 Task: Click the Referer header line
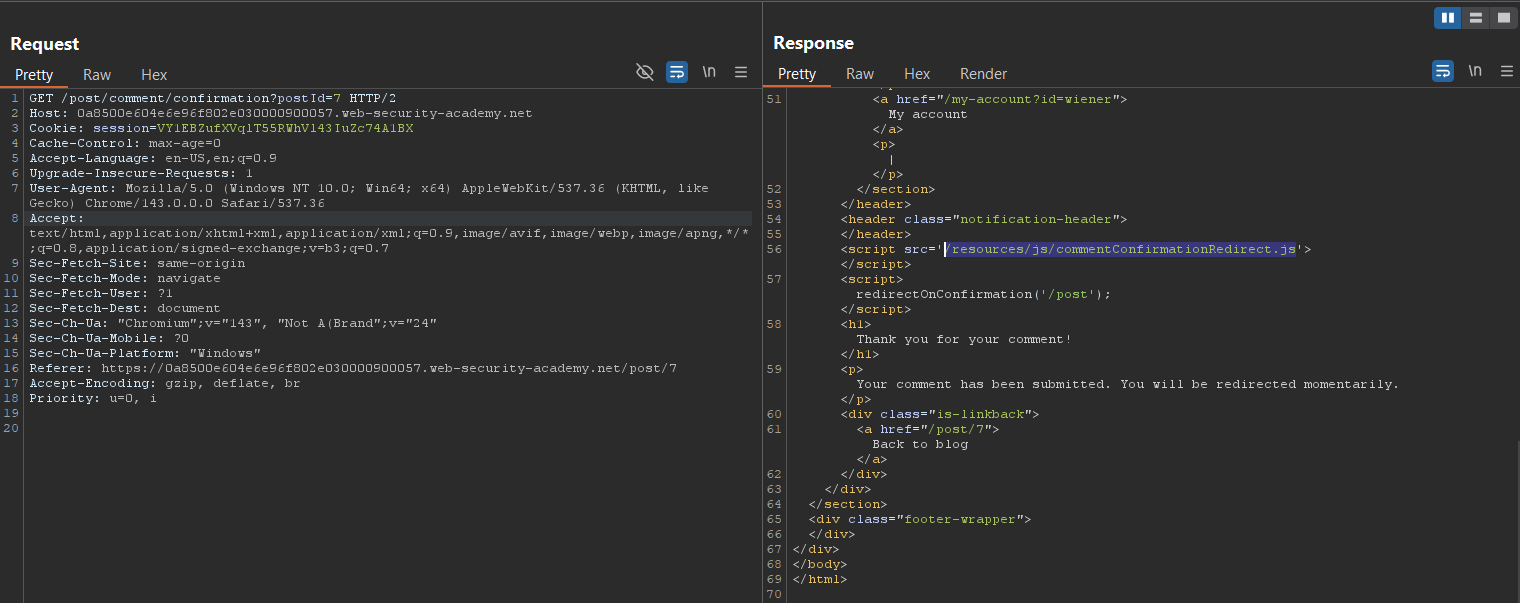point(353,369)
